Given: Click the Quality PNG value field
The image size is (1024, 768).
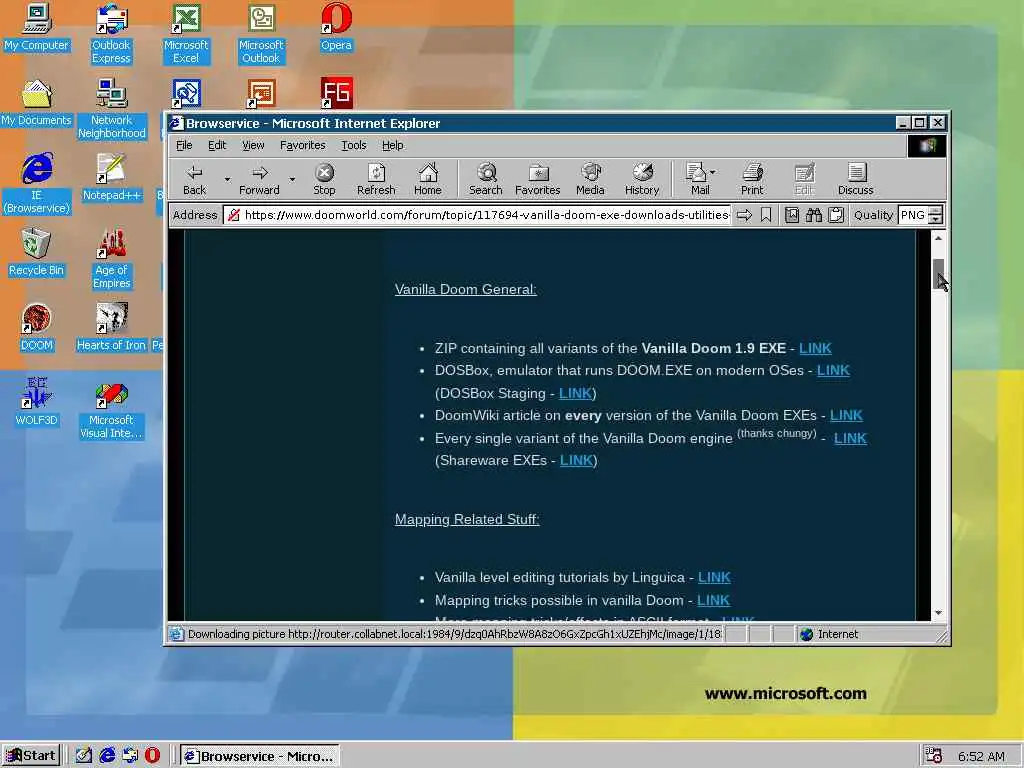Looking at the screenshot, I should [x=913, y=215].
